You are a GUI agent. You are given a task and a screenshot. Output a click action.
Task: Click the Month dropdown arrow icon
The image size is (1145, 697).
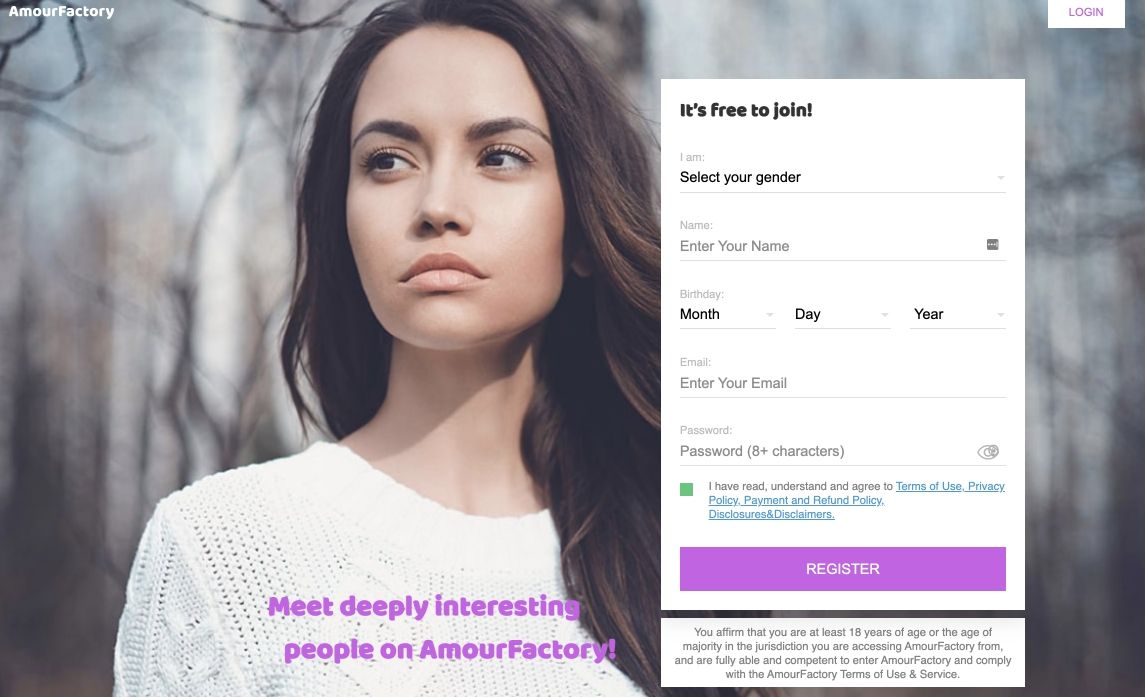pyautogui.click(x=770, y=315)
